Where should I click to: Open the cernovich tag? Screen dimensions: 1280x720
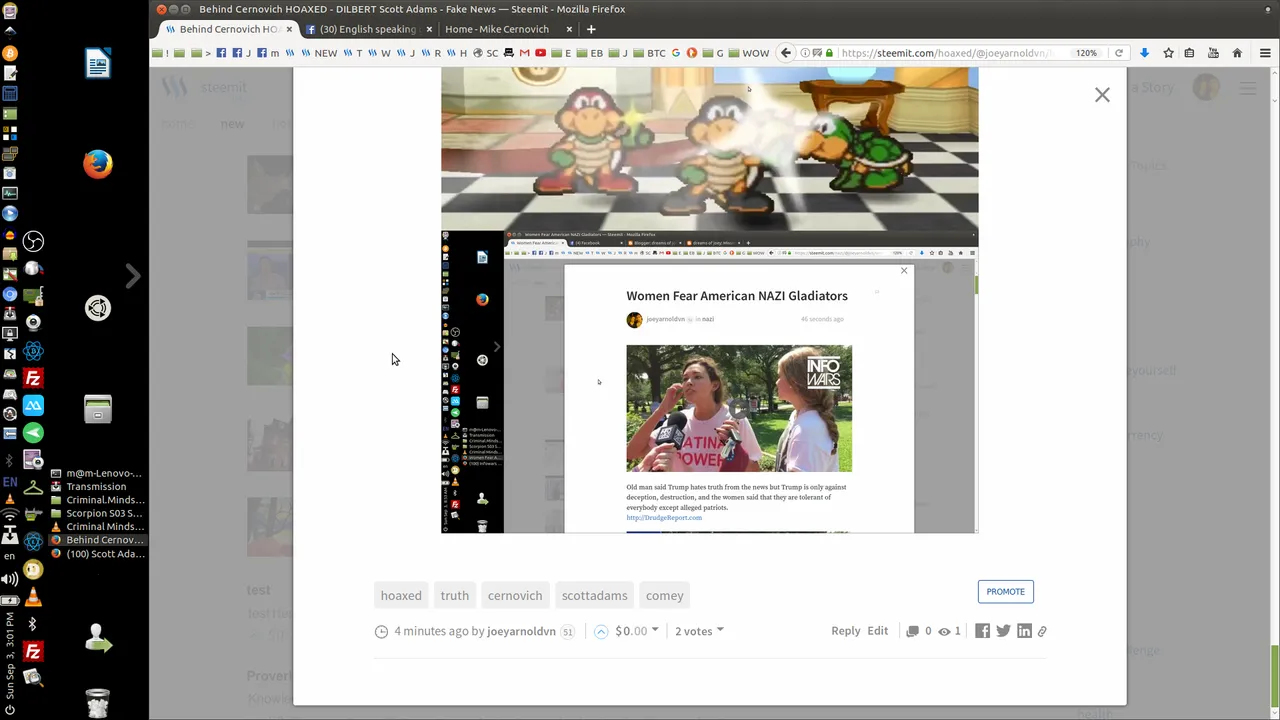[515, 595]
